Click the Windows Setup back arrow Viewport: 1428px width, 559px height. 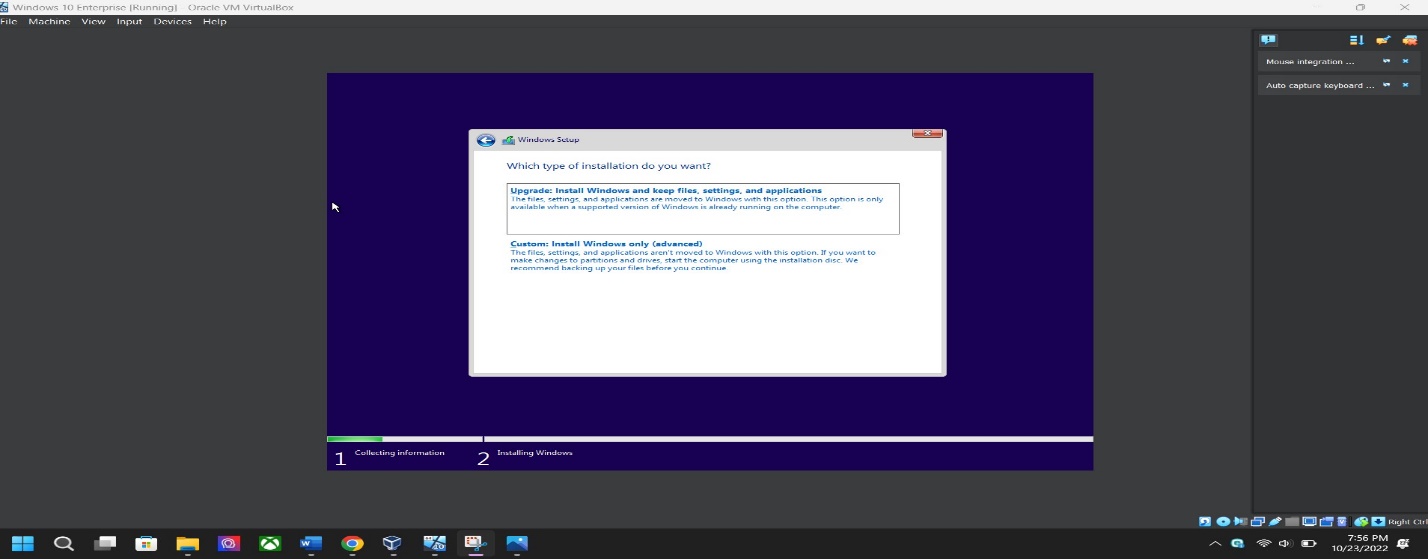tap(486, 140)
